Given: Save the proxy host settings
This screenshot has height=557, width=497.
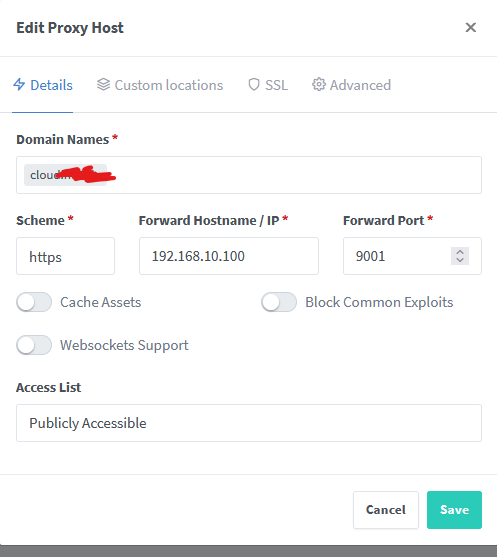Looking at the screenshot, I should pos(454,510).
